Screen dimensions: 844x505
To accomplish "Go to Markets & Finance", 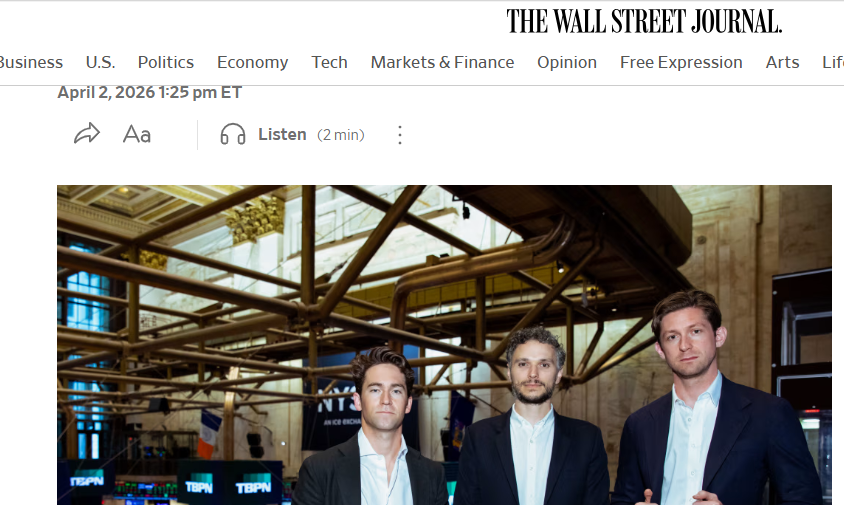I will pos(442,62).
